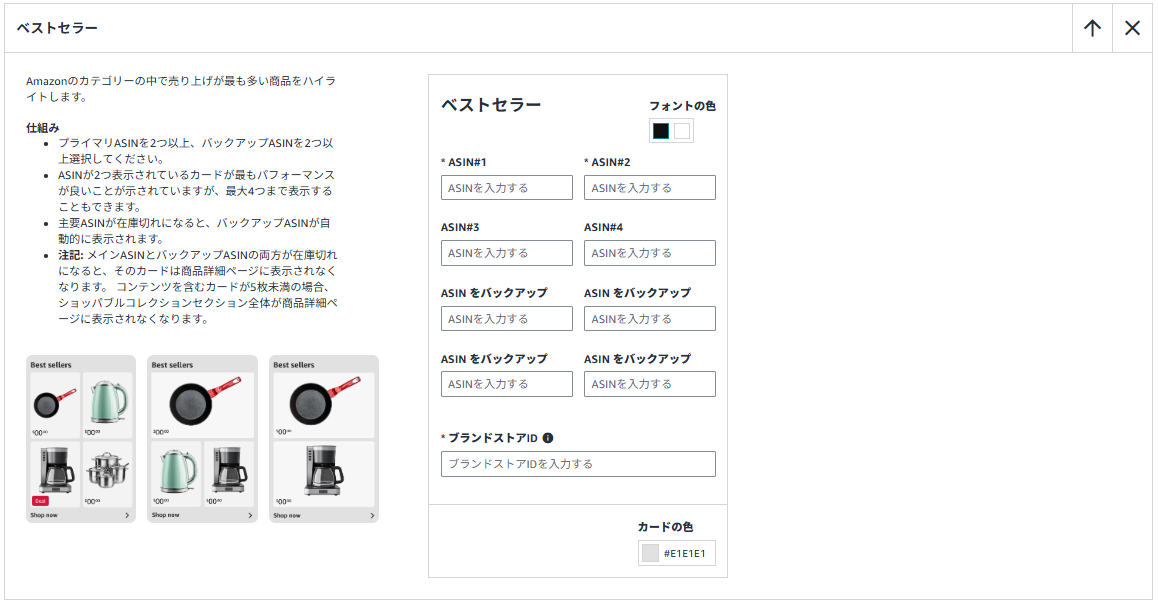Click Shop now chevron on four-product card

coord(127,516)
